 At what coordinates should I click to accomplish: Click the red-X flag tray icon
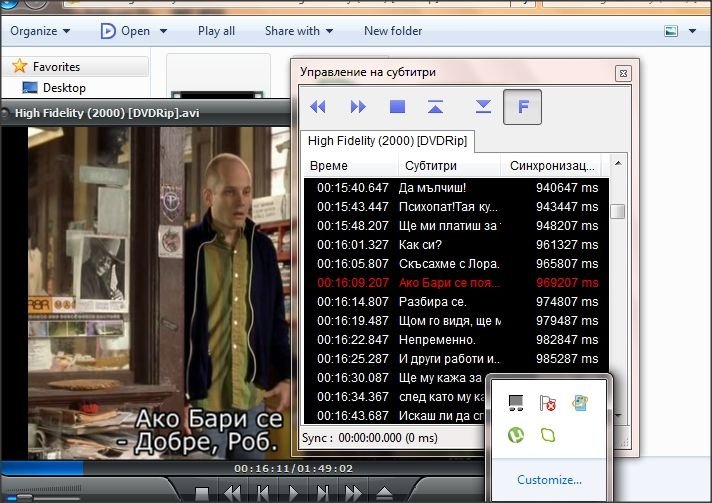(547, 403)
